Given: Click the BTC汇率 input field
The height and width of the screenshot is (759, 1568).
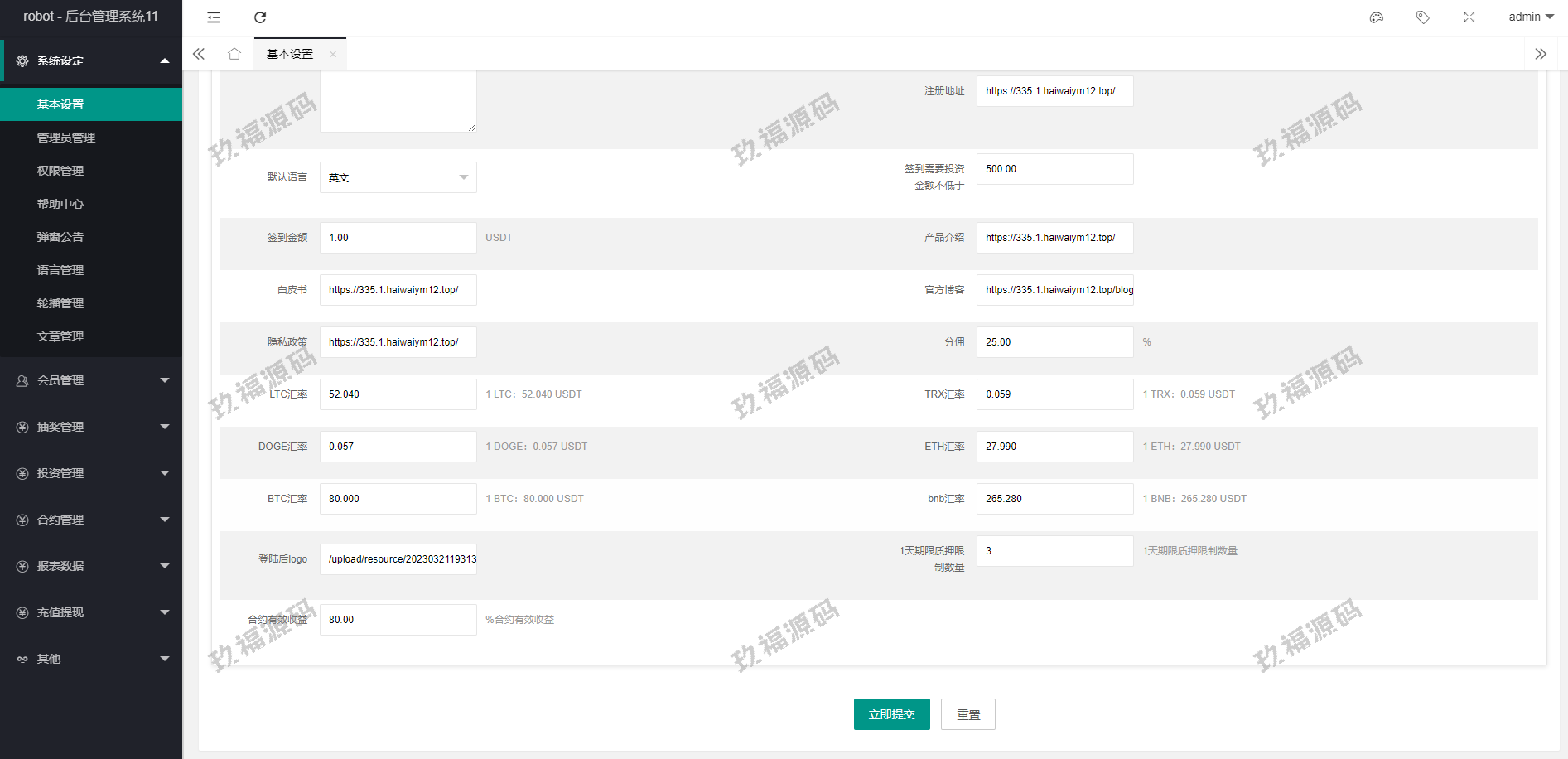Looking at the screenshot, I should pos(398,499).
